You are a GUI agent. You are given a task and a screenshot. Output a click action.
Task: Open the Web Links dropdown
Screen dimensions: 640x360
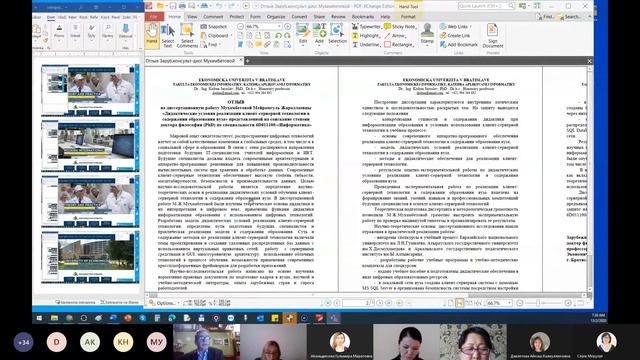(456, 27)
